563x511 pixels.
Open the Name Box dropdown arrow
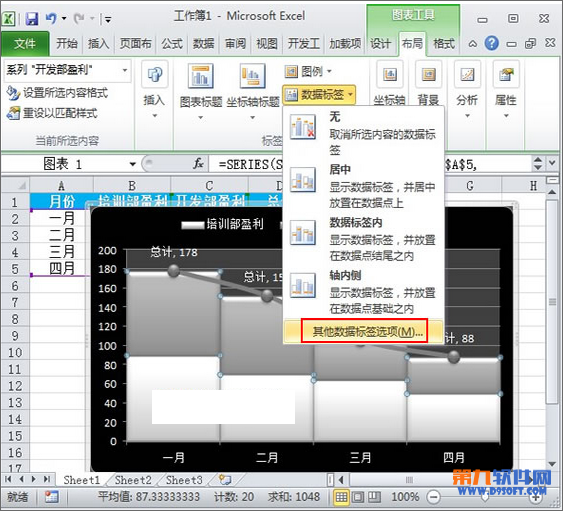132,164
